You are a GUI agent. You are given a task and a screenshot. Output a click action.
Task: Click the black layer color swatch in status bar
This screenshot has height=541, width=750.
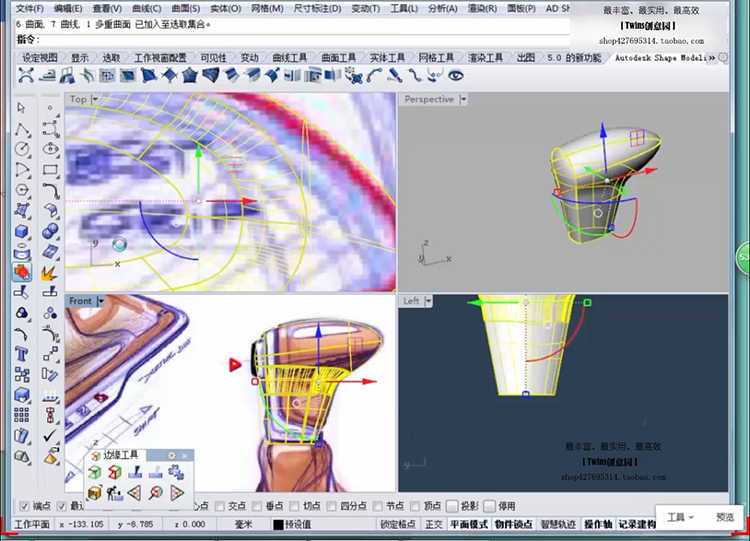[278, 524]
